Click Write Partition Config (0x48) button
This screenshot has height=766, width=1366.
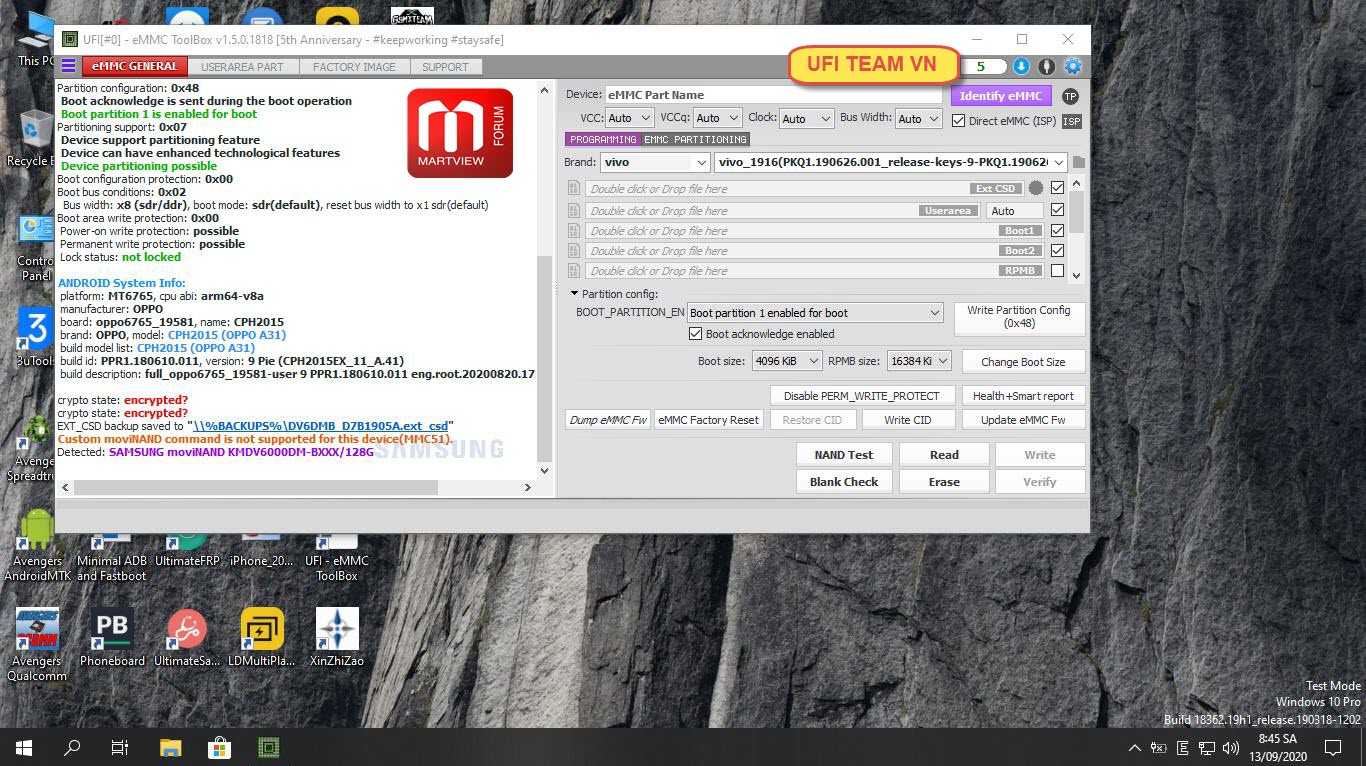tap(1019, 317)
